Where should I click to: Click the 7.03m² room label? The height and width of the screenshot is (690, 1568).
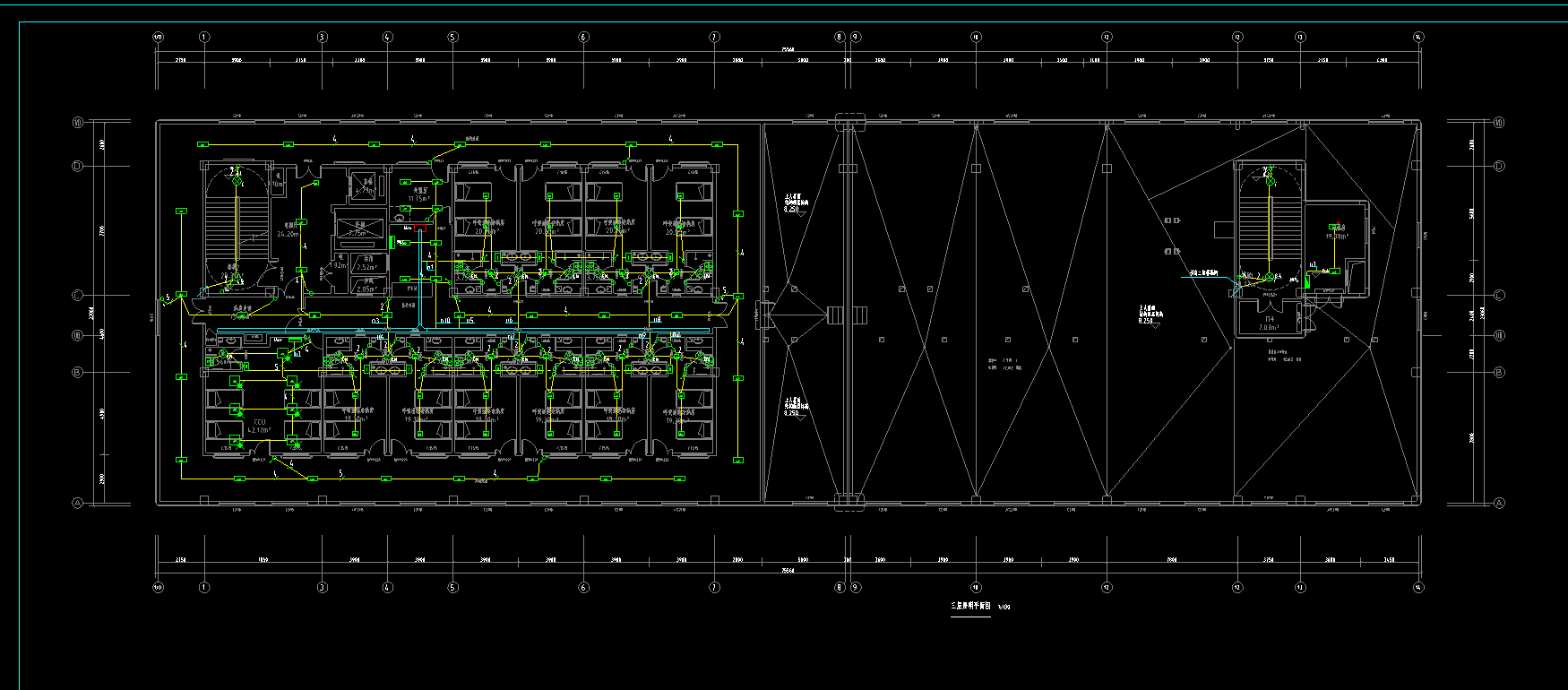pyautogui.click(x=1269, y=324)
